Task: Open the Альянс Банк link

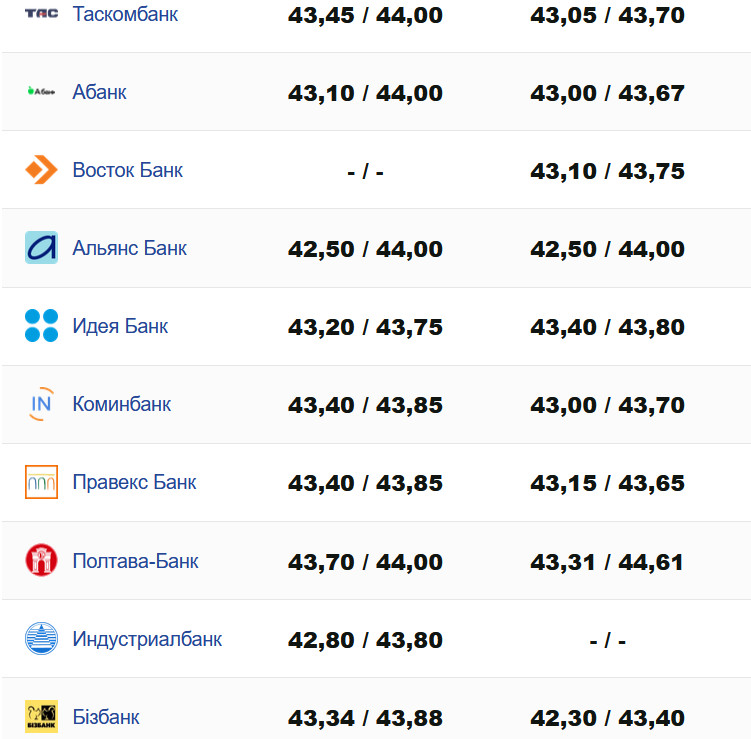Action: pyautogui.click(x=129, y=248)
